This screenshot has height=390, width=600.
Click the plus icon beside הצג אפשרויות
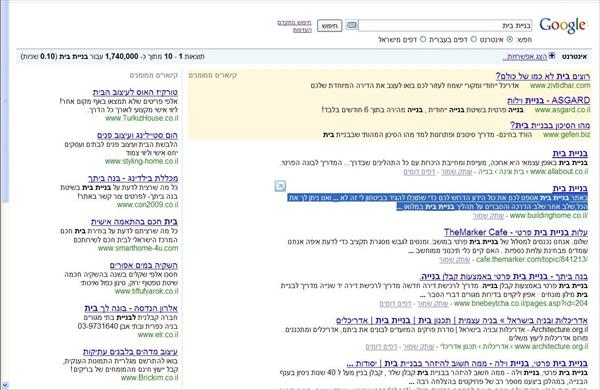click(552, 56)
